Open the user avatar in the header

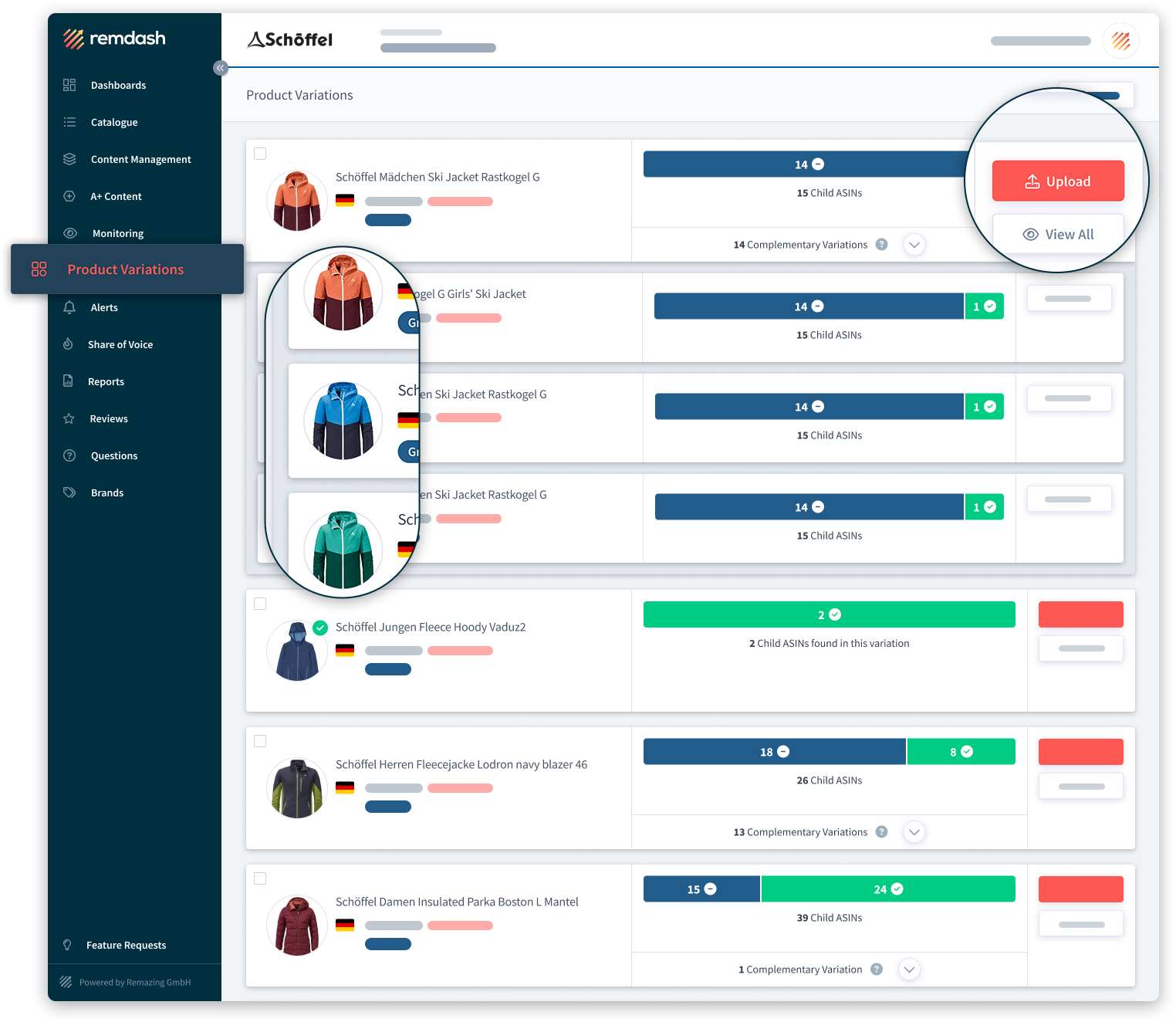click(x=1121, y=41)
